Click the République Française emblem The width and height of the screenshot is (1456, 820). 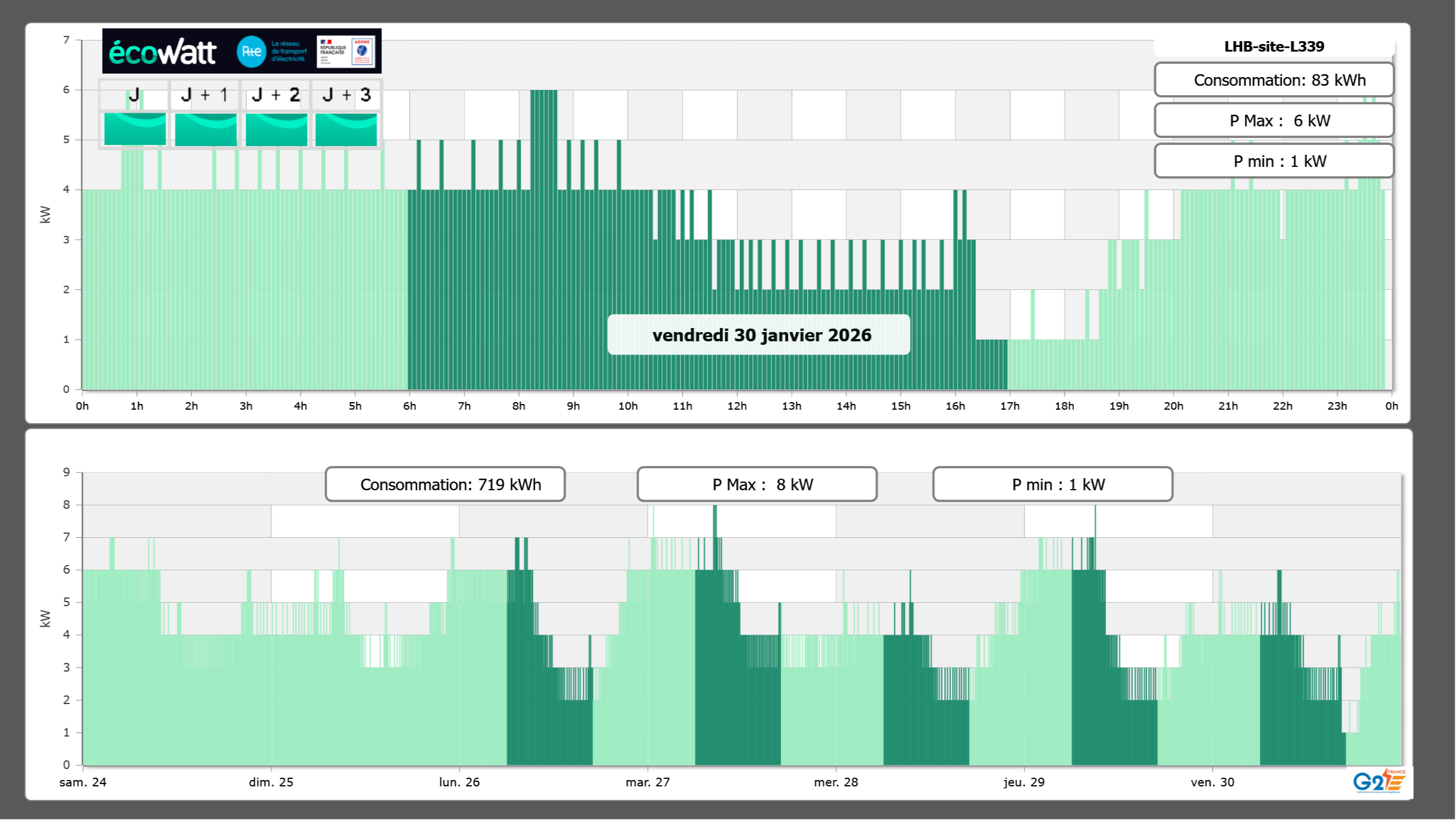[333, 51]
